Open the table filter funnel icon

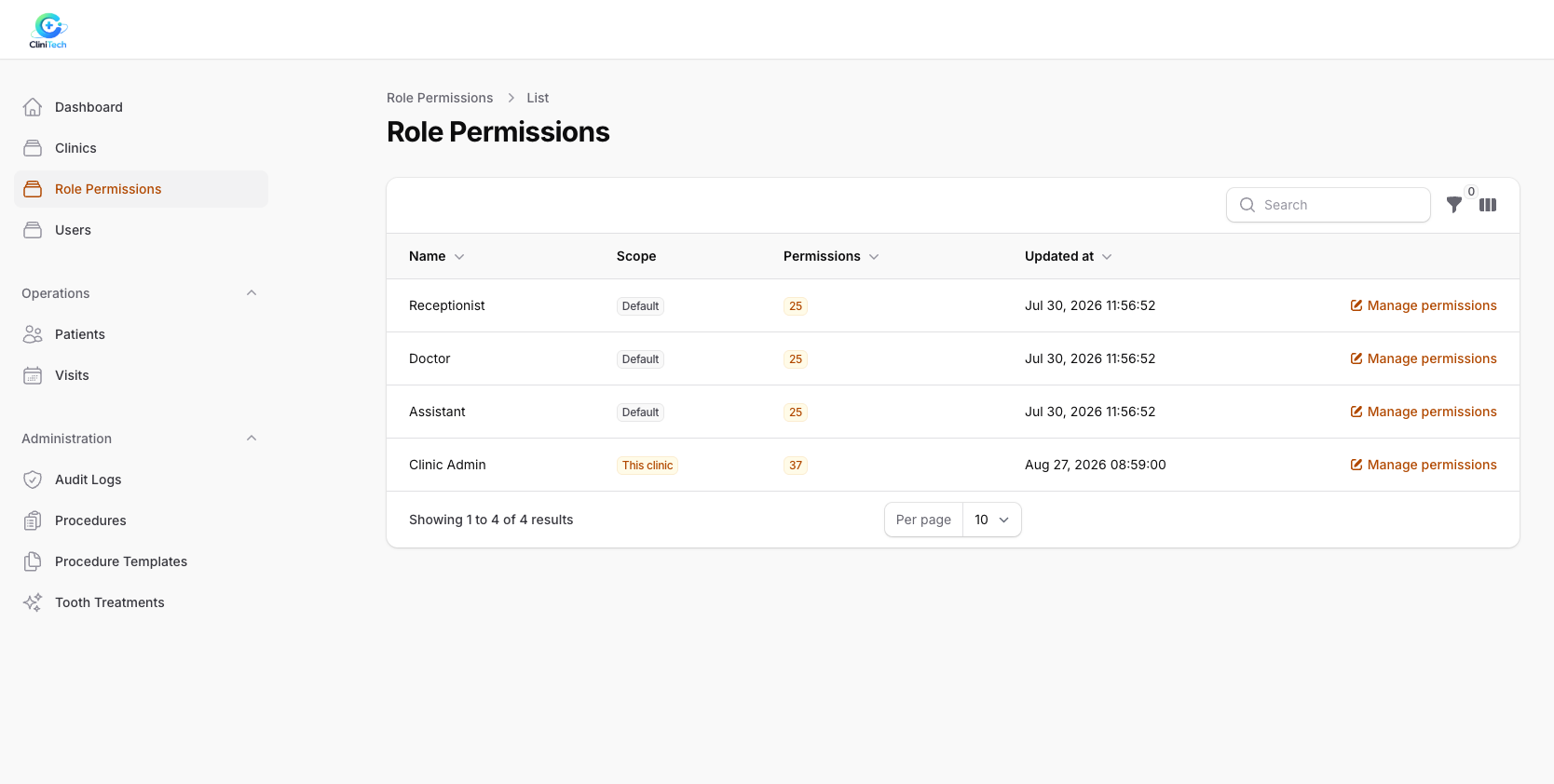pyautogui.click(x=1454, y=205)
